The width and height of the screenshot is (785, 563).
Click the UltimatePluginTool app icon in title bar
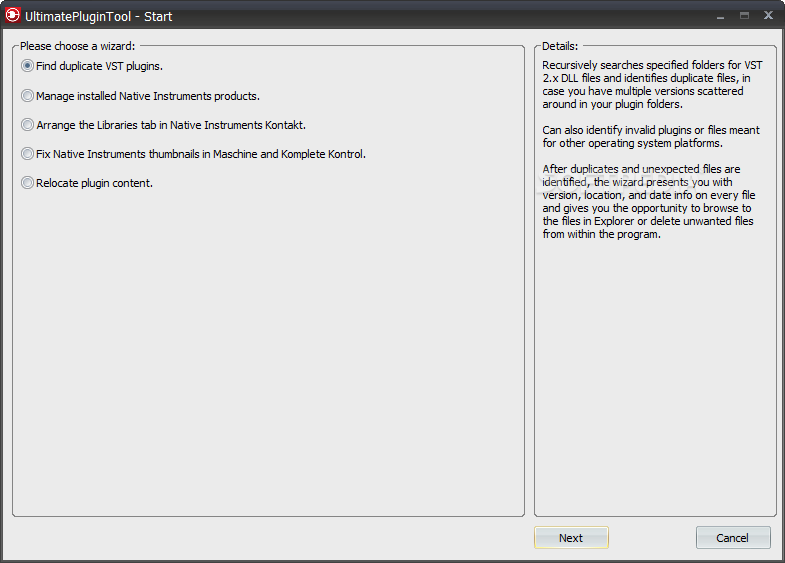pos(13,16)
